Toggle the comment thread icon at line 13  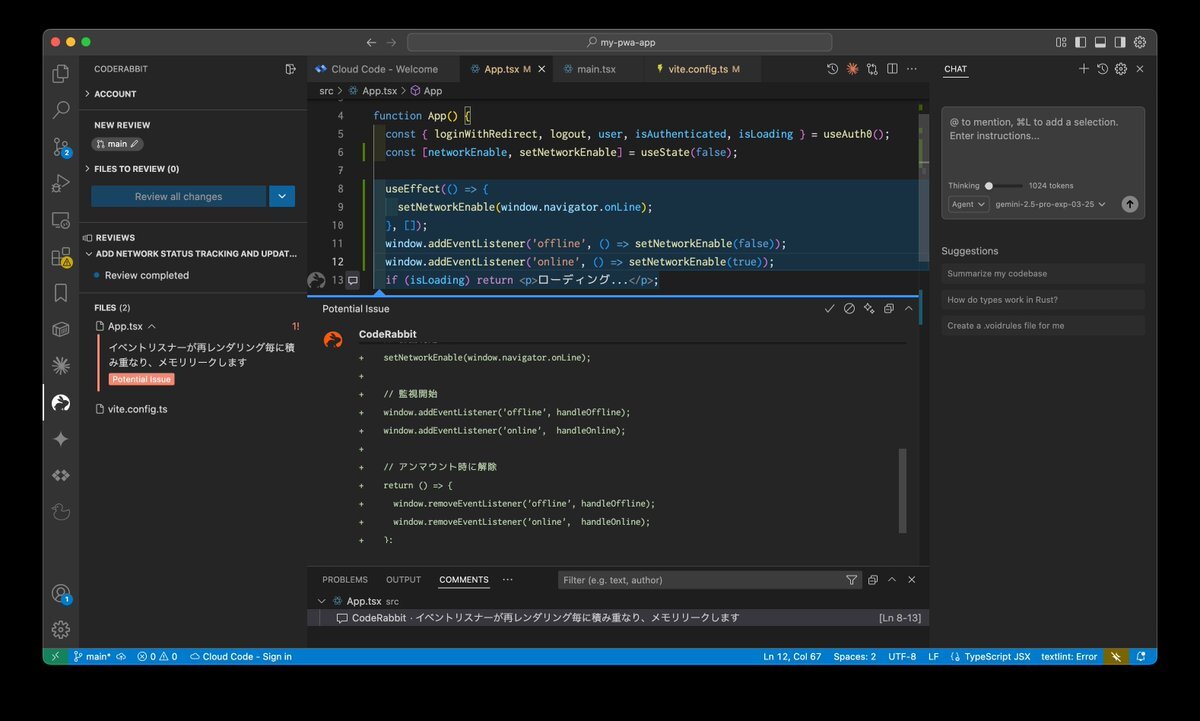[352, 281]
